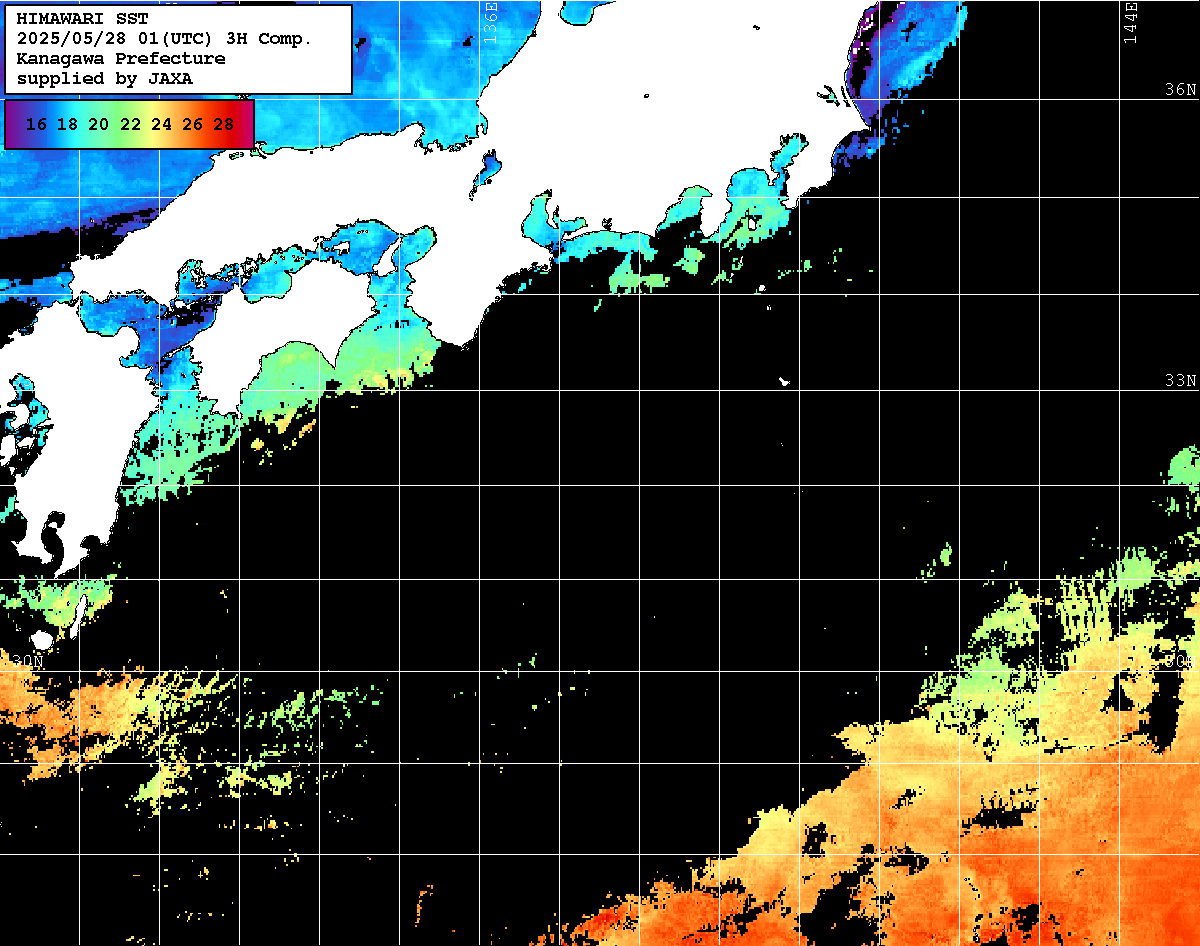
Task: Click the 26 value on color legend
Action: (192, 125)
